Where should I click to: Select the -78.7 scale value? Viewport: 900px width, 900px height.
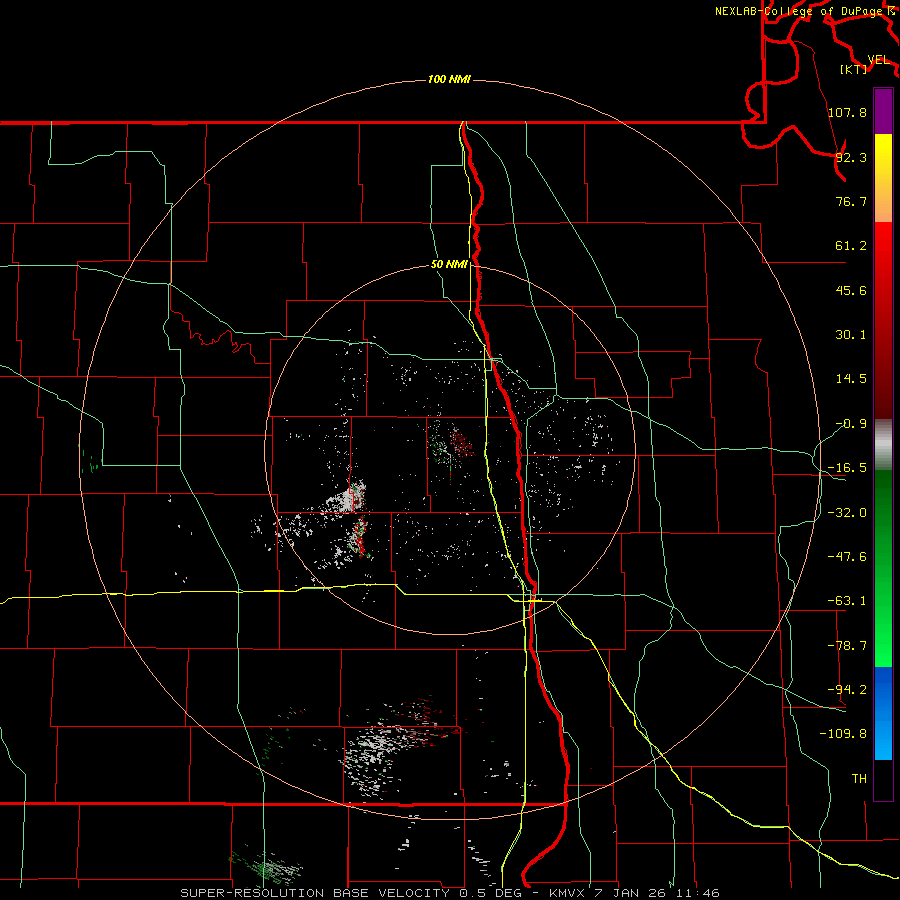[847, 645]
